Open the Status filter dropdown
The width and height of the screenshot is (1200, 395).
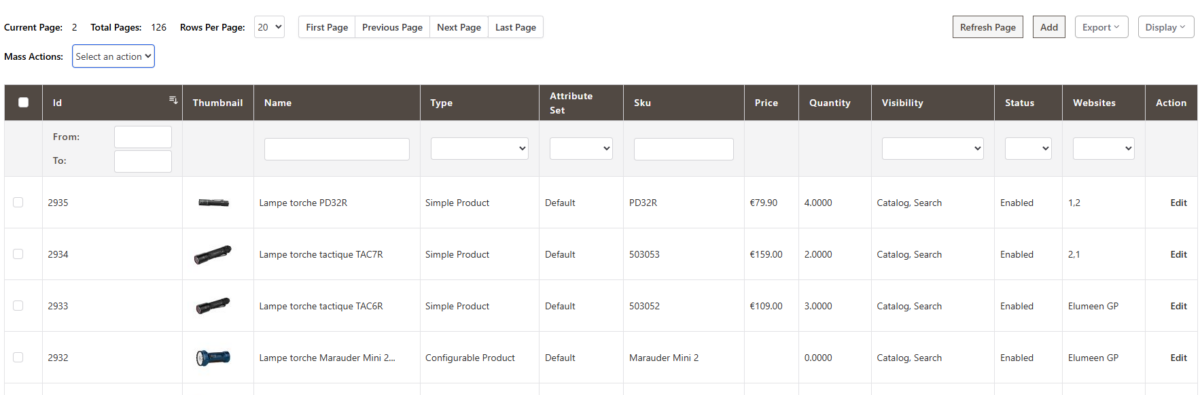(1028, 149)
